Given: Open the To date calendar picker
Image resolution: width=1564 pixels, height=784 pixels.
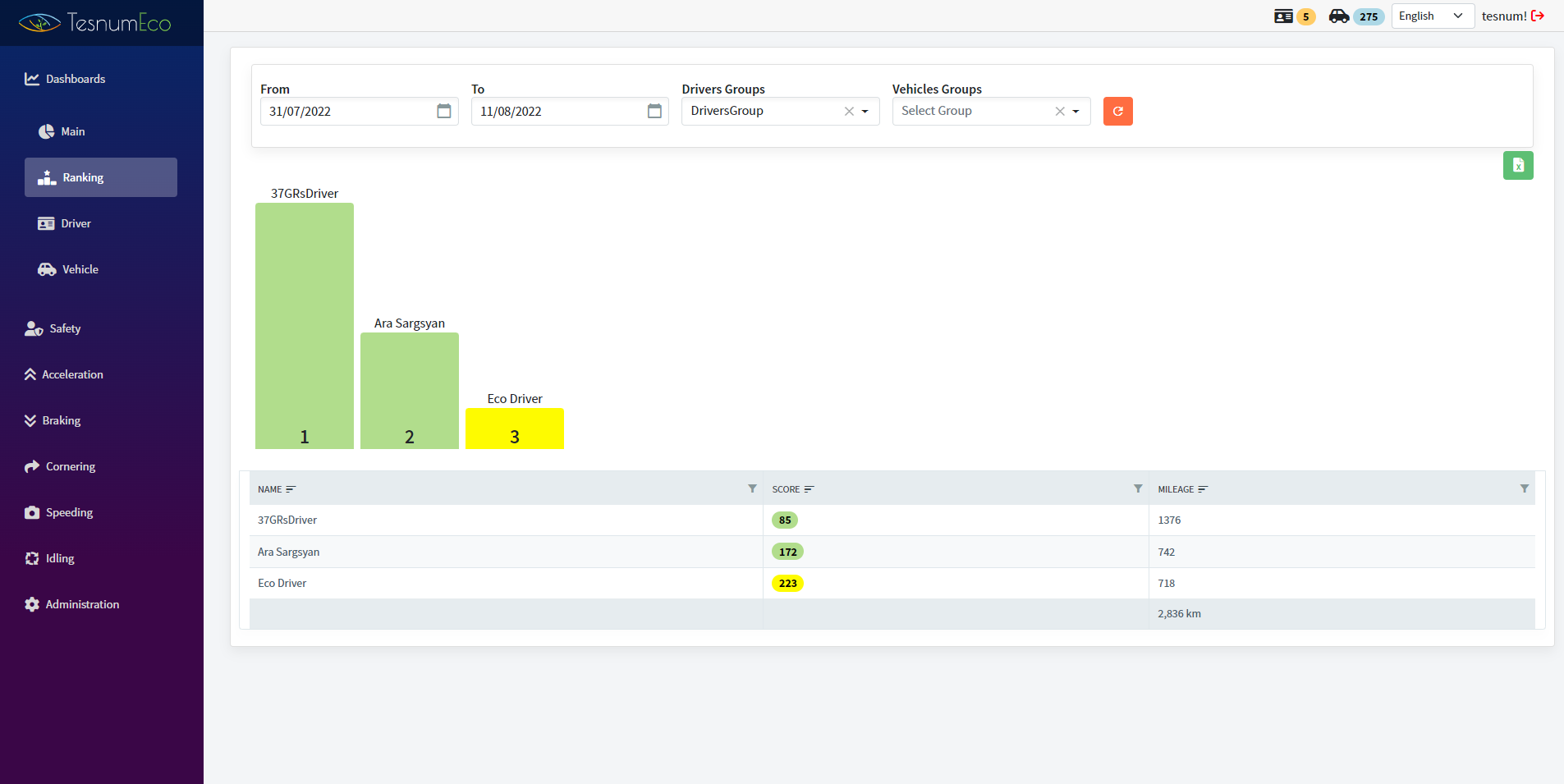Looking at the screenshot, I should [x=654, y=111].
